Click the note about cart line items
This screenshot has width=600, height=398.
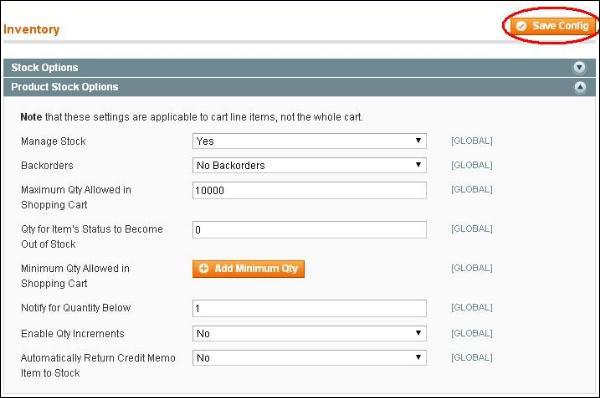[191, 117]
